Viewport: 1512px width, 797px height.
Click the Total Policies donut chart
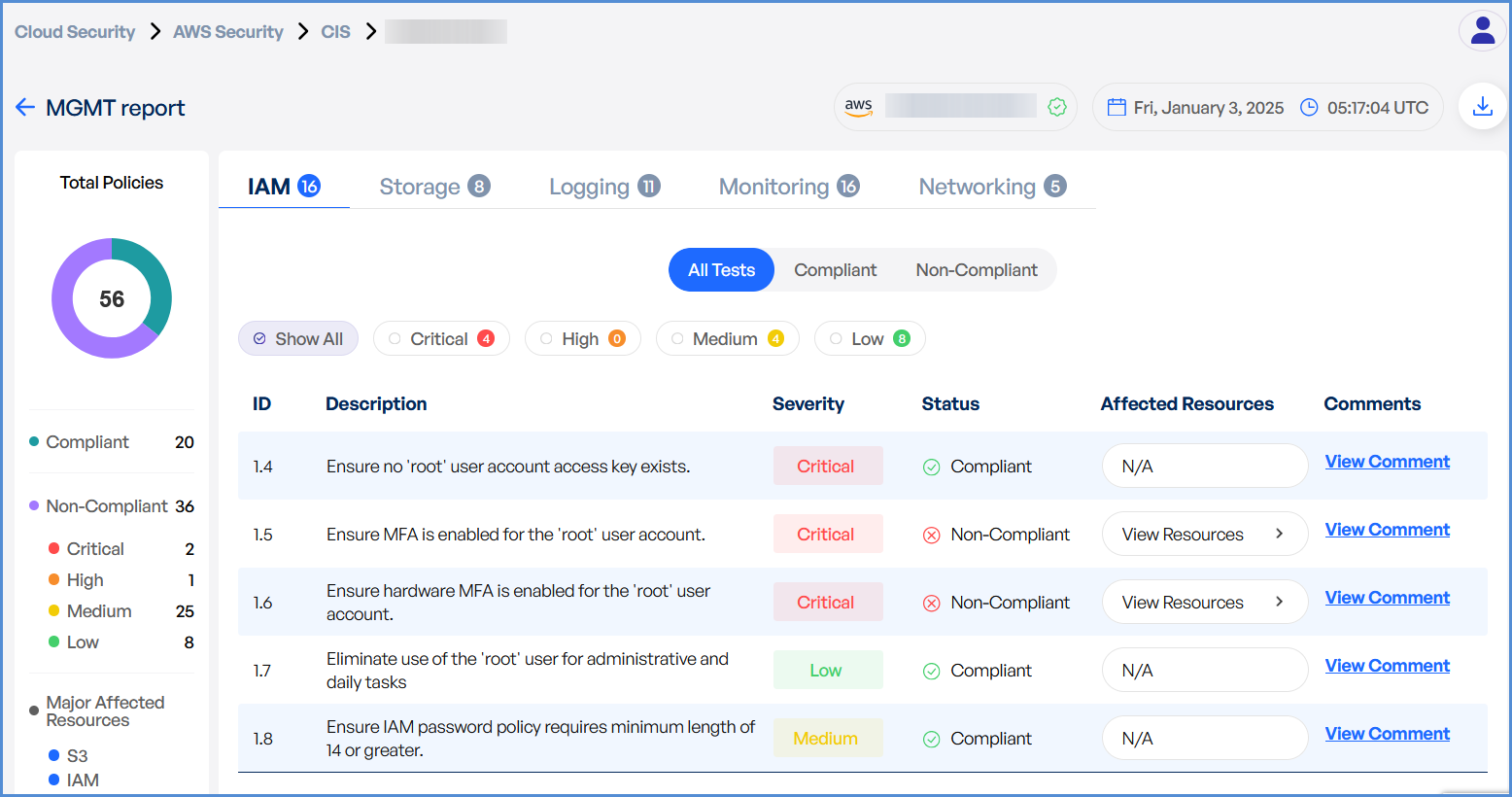coord(112,298)
